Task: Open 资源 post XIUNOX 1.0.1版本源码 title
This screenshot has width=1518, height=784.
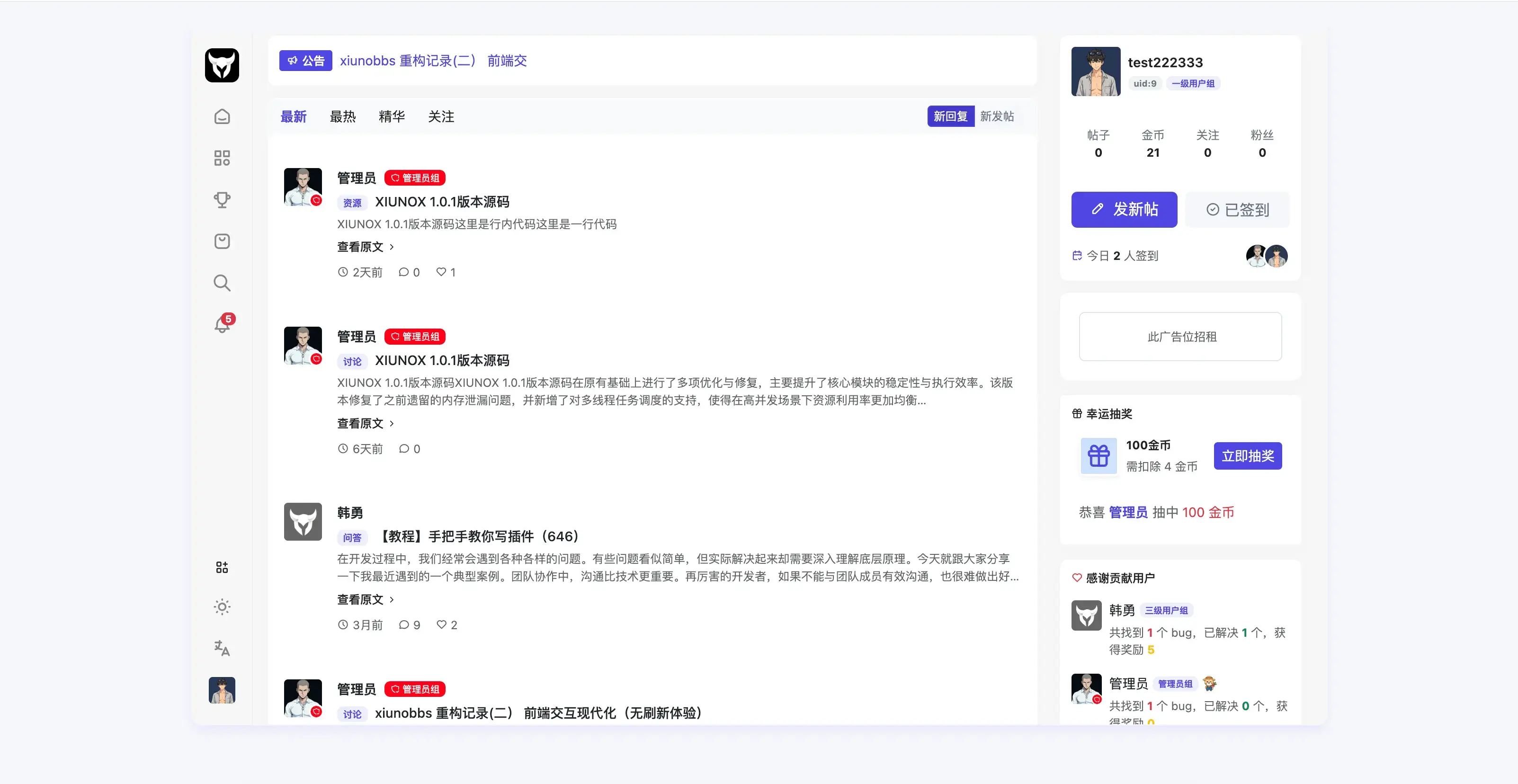Action: coord(442,202)
